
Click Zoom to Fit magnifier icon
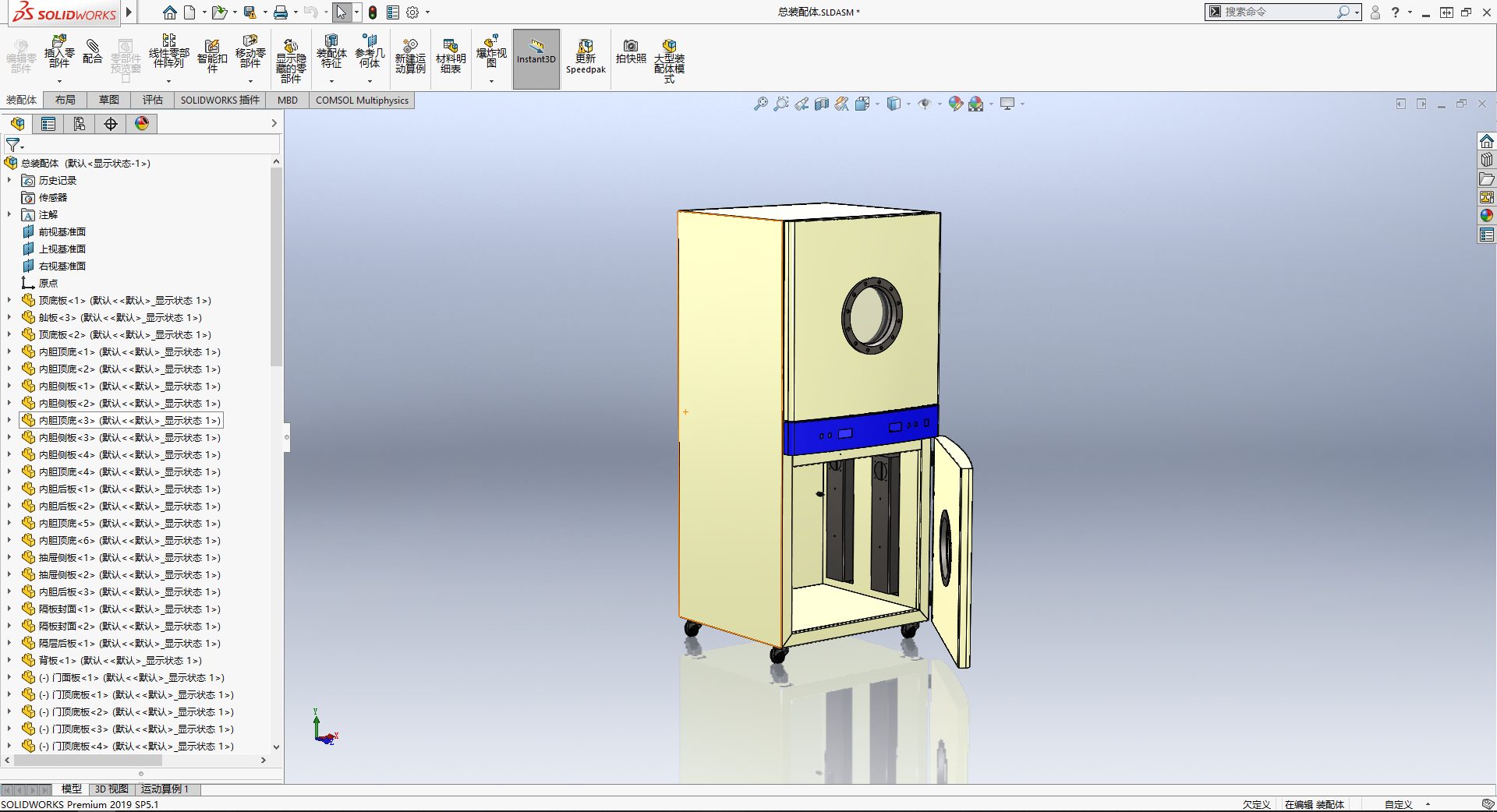pos(761,104)
